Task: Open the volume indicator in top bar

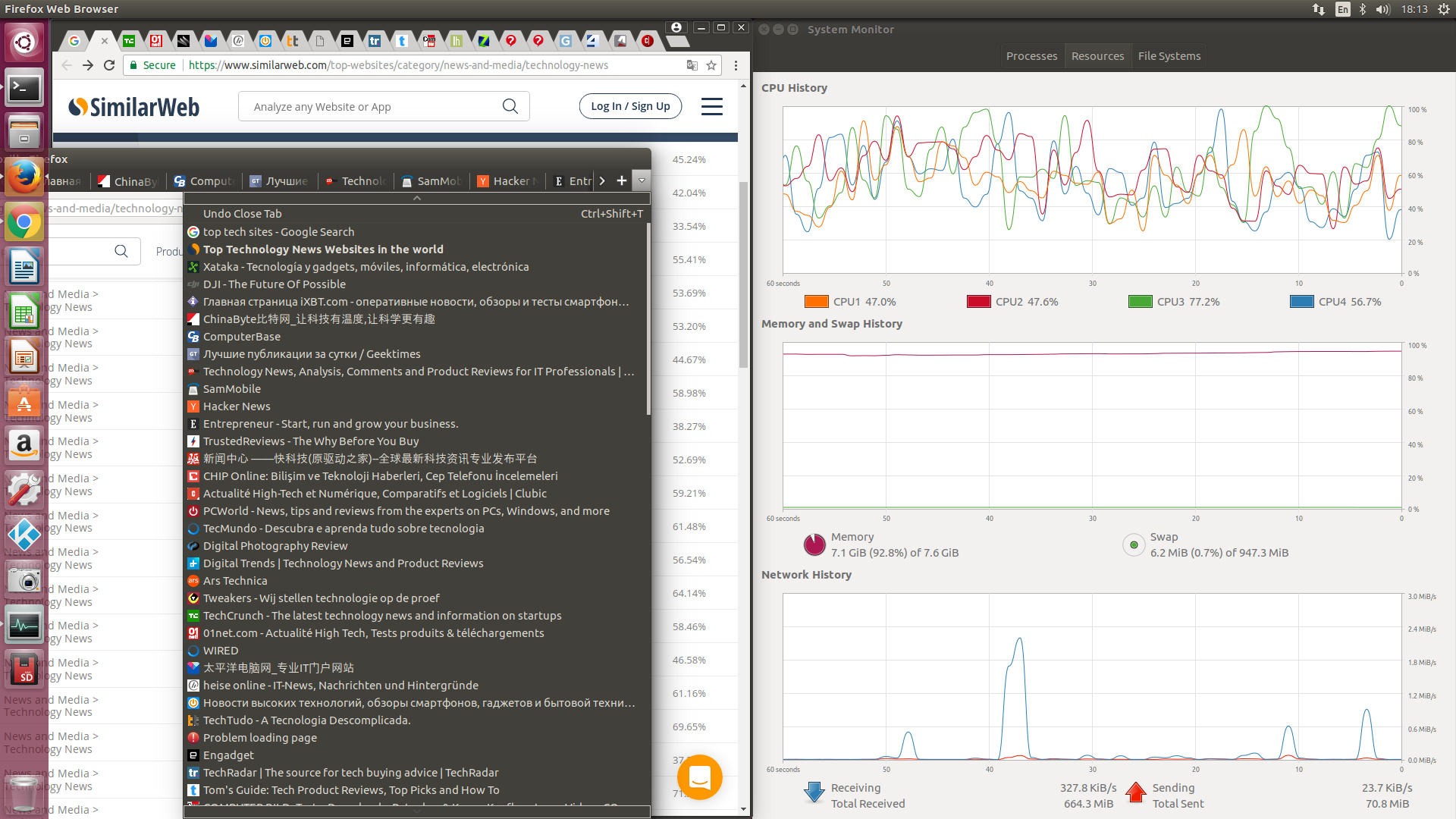Action: (x=1383, y=9)
